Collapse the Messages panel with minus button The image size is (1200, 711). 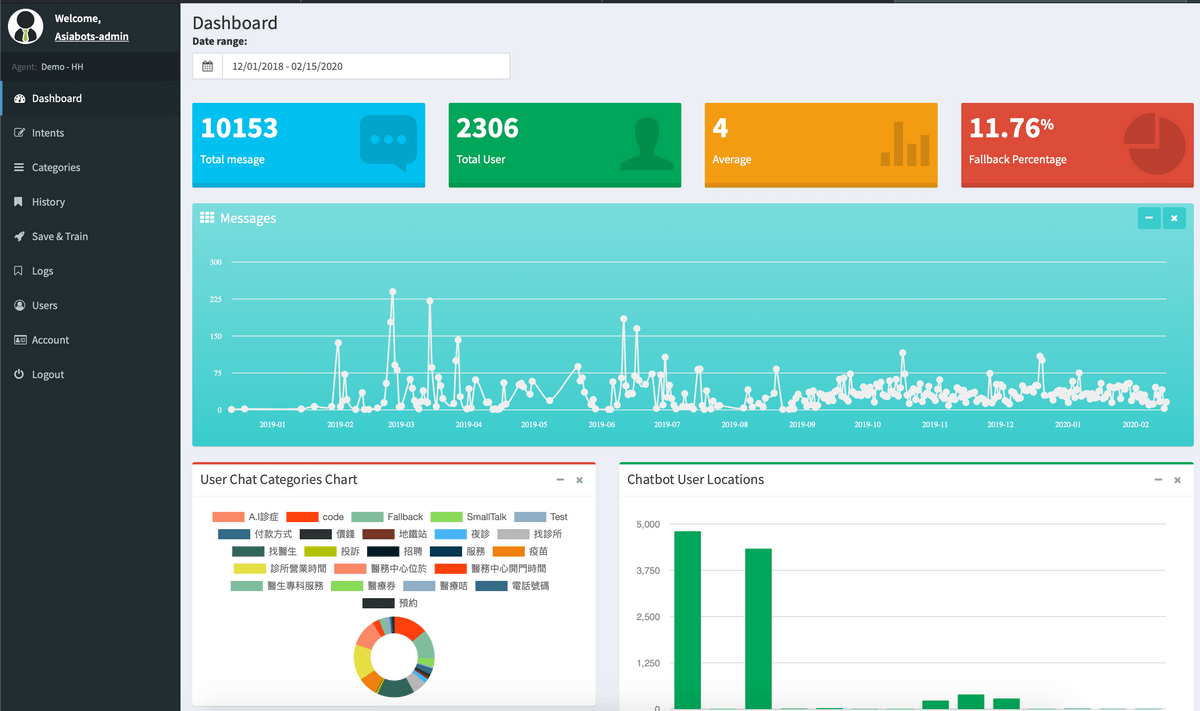1149,218
